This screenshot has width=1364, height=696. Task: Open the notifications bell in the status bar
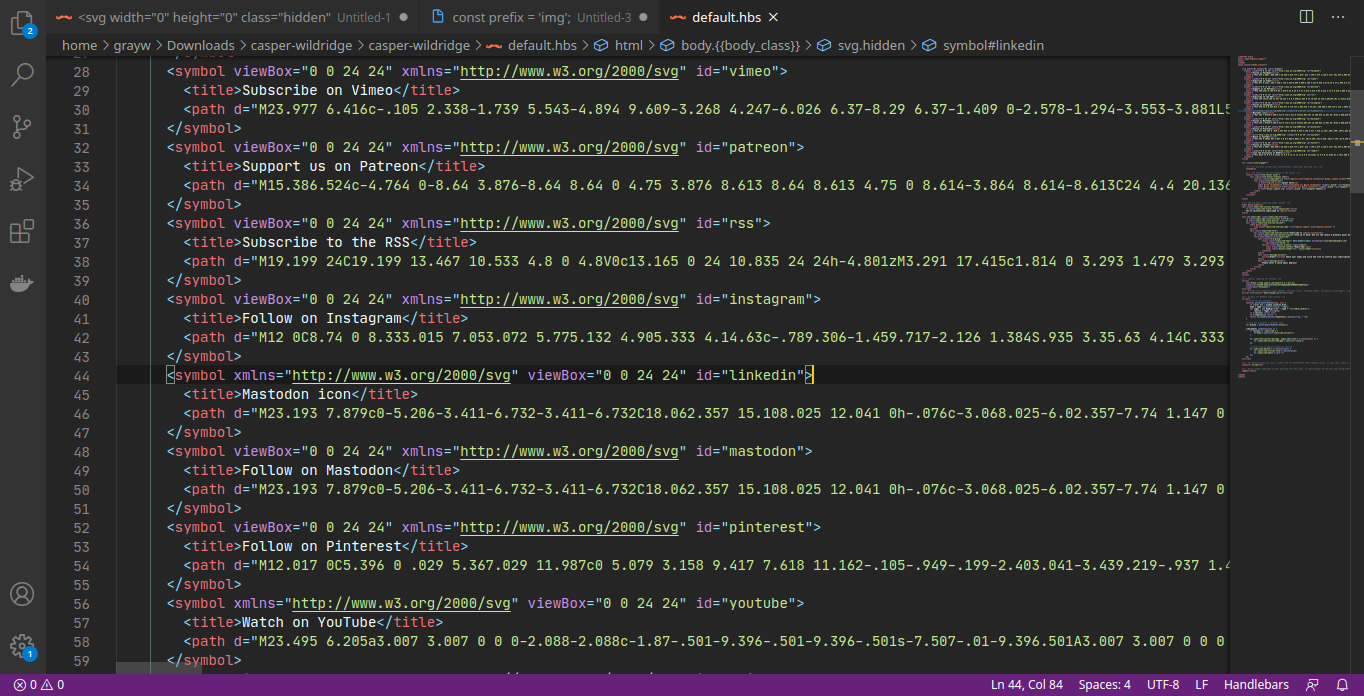tap(1340, 685)
